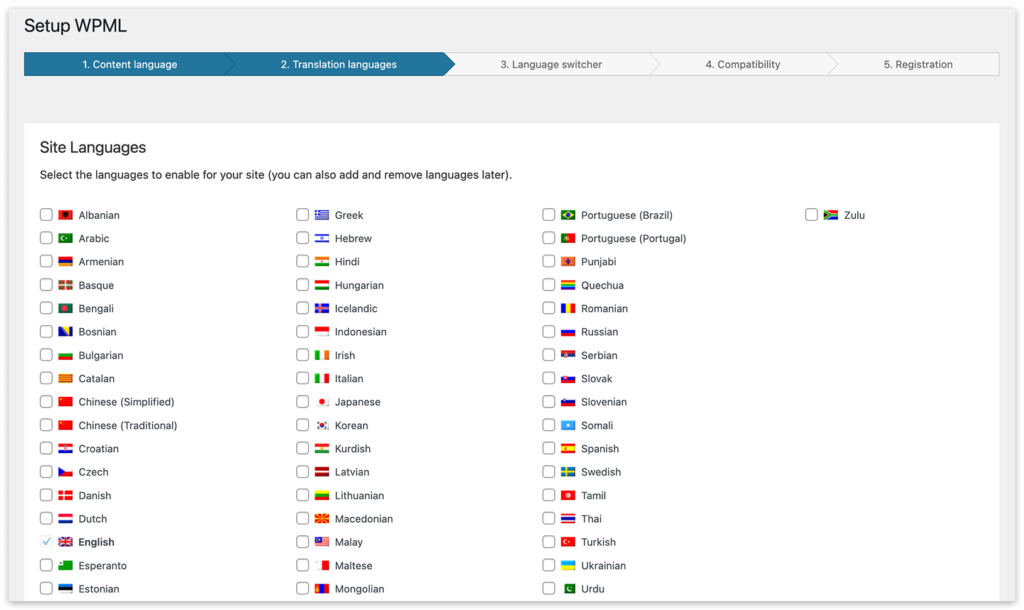Click the Japanese flag icon
Image resolution: width=1024 pixels, height=610 pixels.
click(x=322, y=402)
